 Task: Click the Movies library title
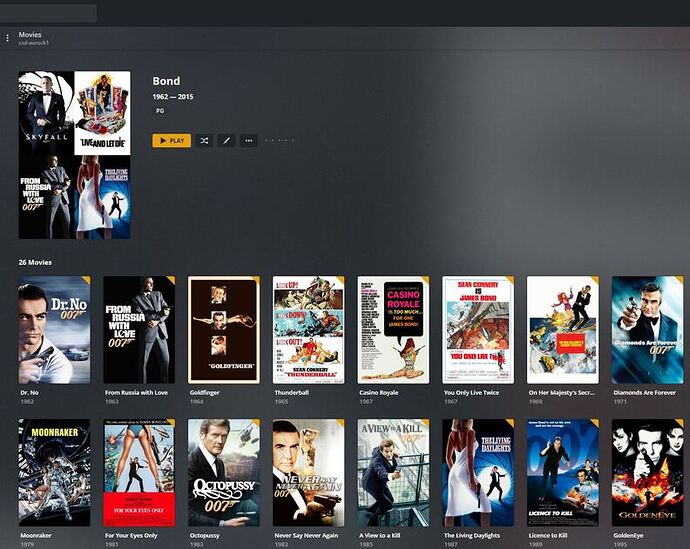[x=30, y=35]
